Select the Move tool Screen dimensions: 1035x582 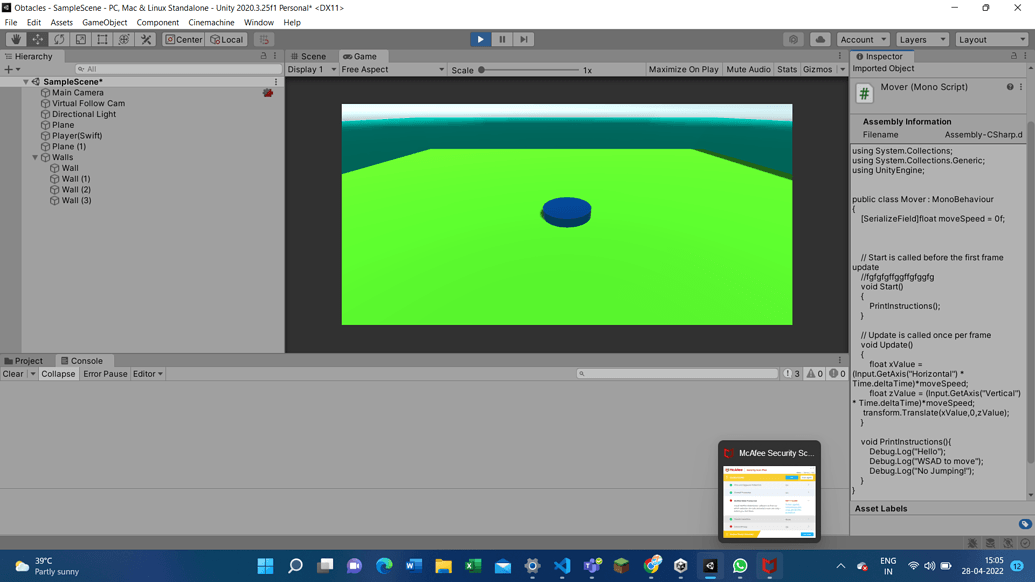click(36, 39)
